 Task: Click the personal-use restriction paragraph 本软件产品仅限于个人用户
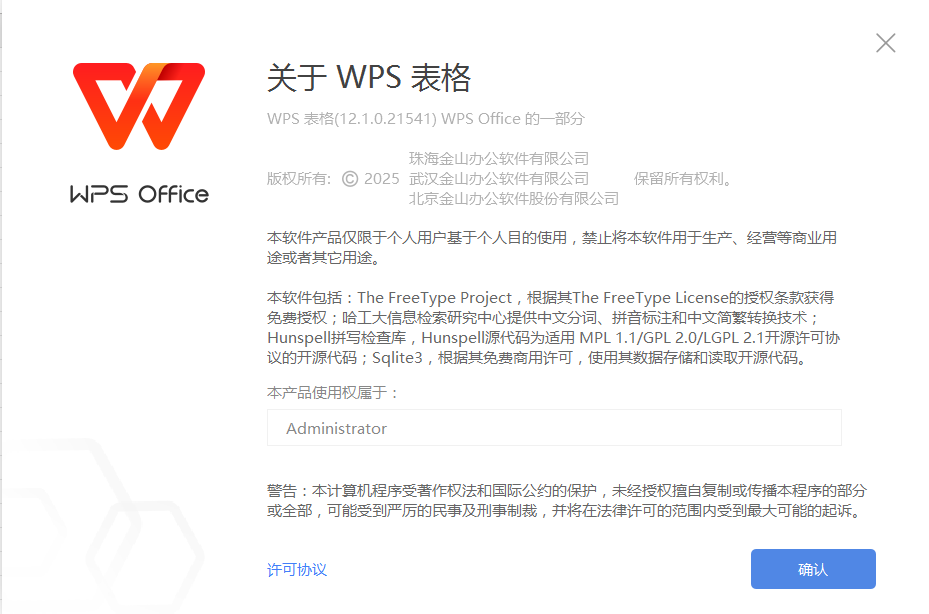(x=552, y=248)
